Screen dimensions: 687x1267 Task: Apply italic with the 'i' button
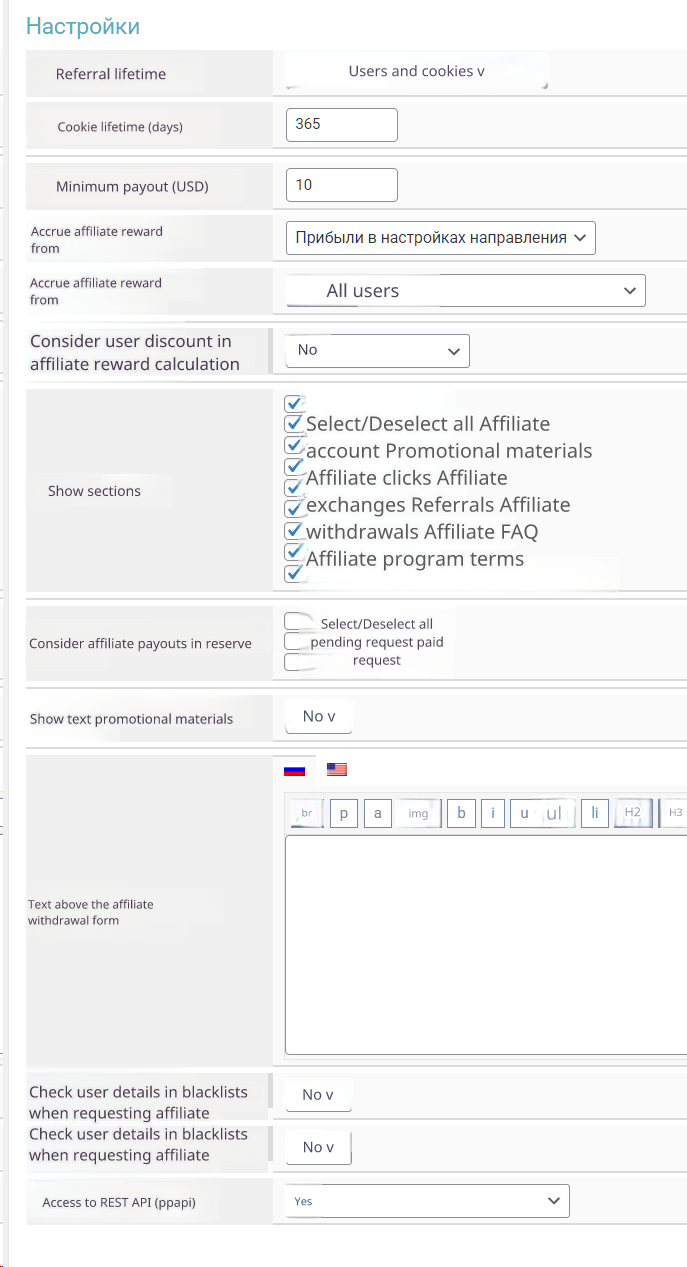coord(492,813)
